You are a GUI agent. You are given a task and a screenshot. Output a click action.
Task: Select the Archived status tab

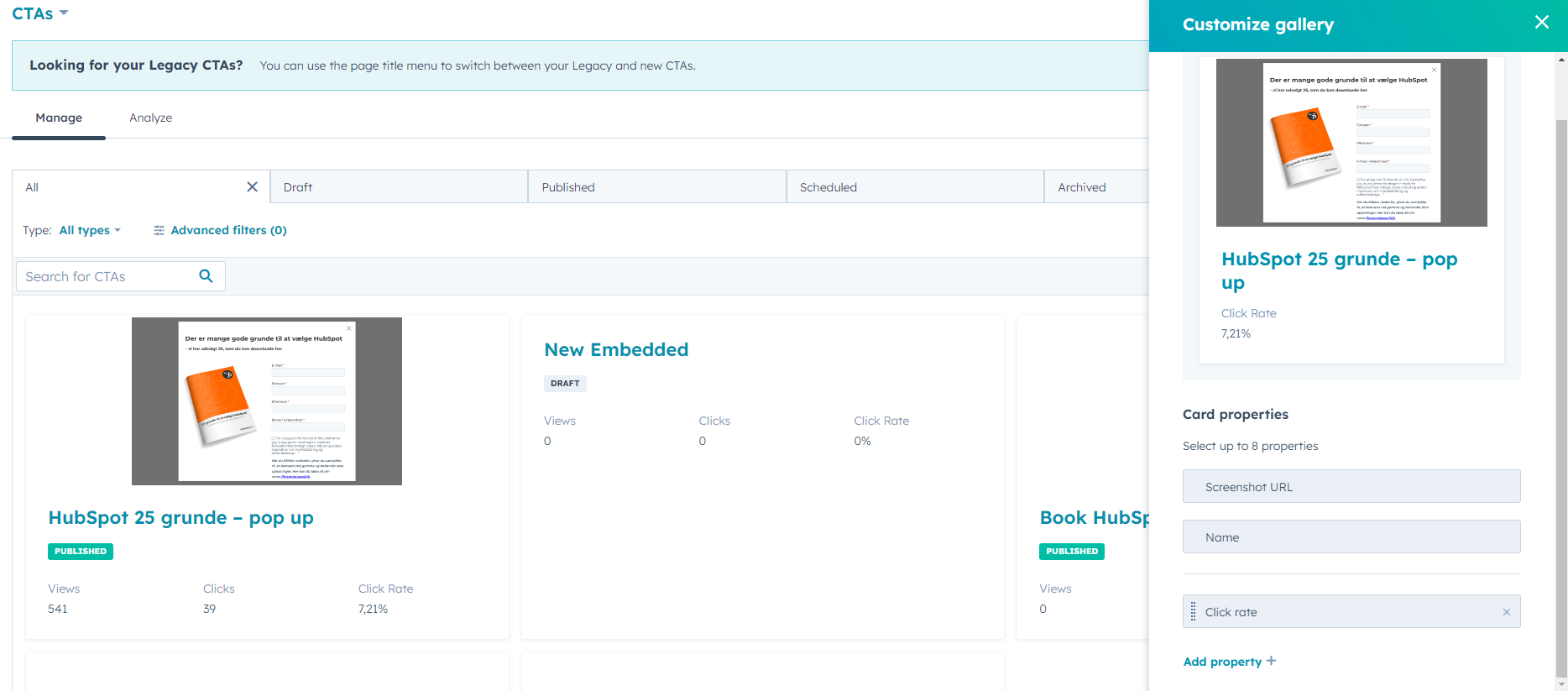[1096, 187]
